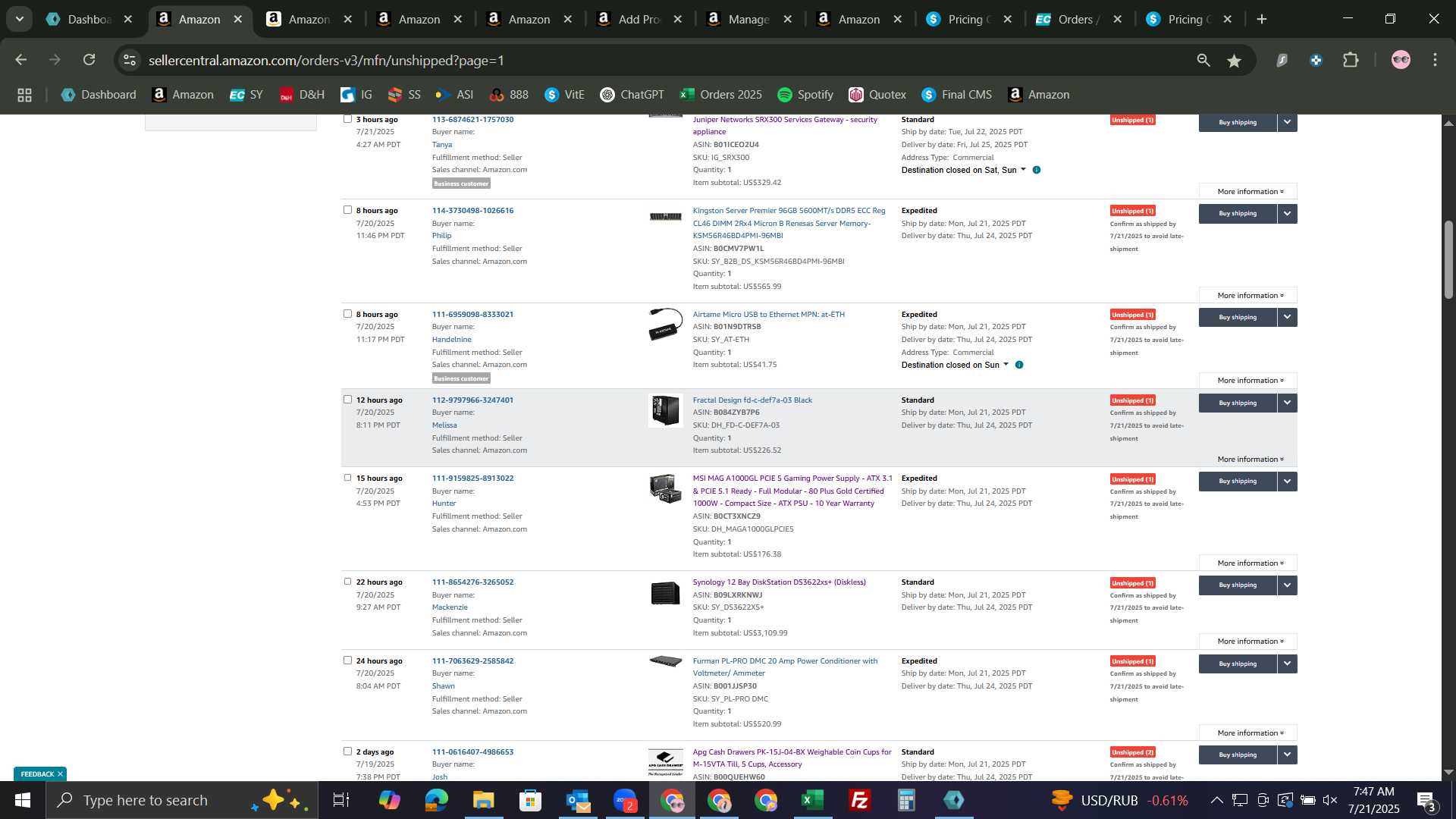Screen dimensions: 1456x819
Task: Open the profile avatar icon in Chrome toolbar
Action: pos(1401,60)
